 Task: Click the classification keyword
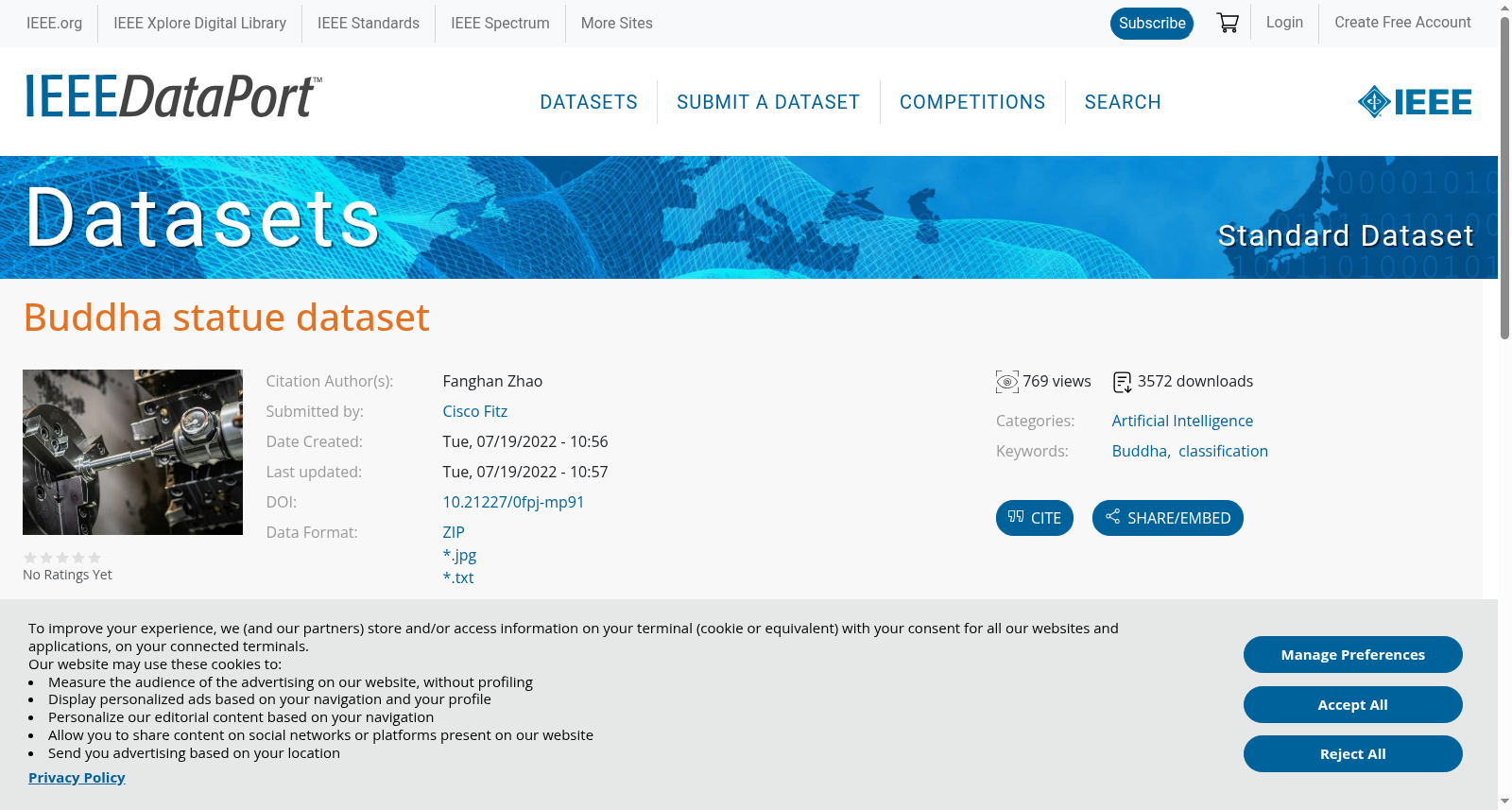[1223, 451]
